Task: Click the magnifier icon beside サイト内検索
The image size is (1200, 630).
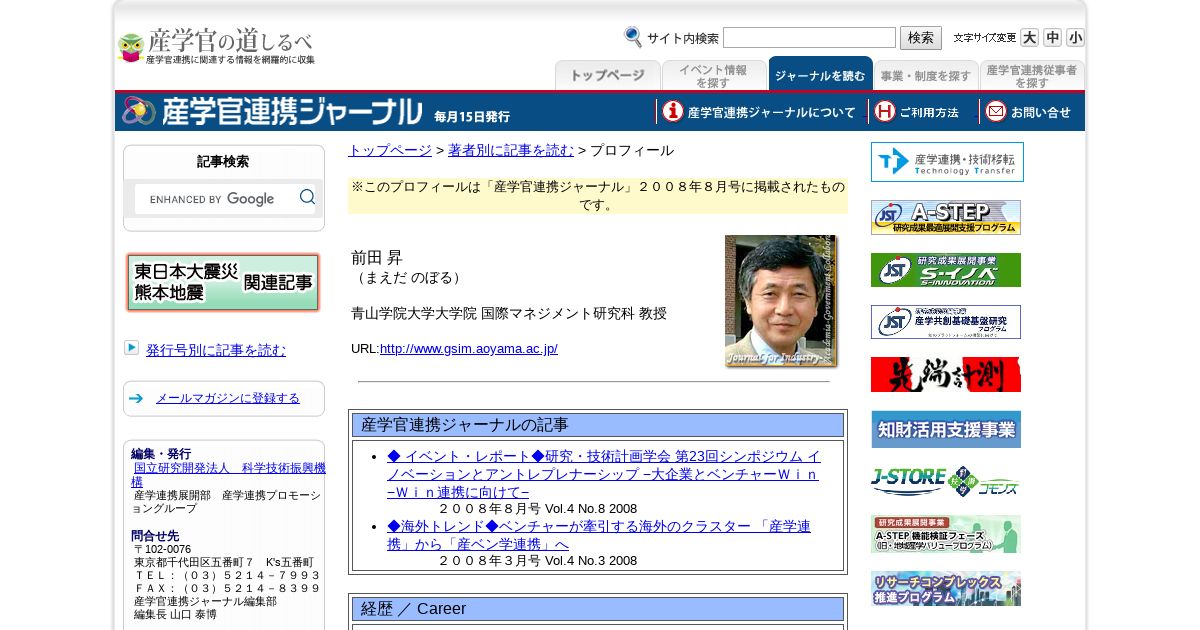Action: 633,37
